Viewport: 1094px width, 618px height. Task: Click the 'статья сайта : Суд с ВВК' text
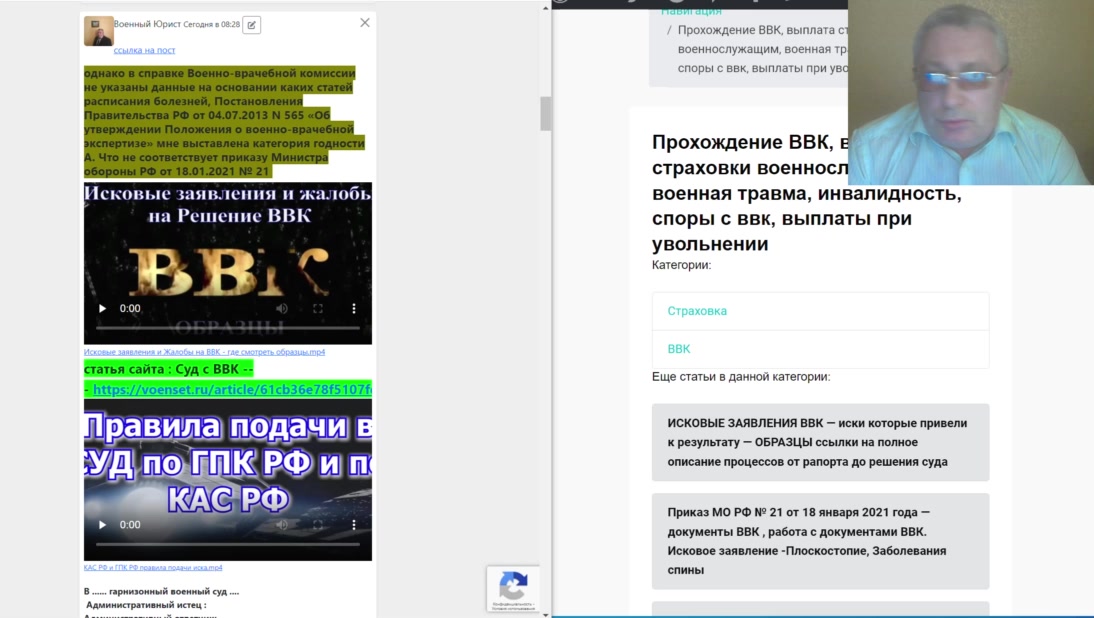[x=168, y=369]
